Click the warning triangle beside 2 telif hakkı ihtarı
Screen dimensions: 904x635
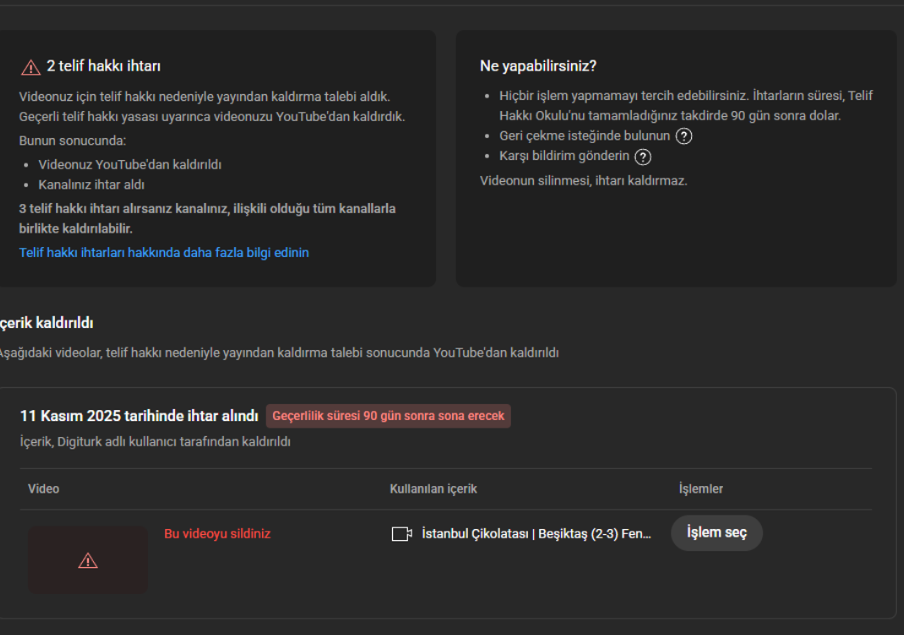(x=31, y=67)
